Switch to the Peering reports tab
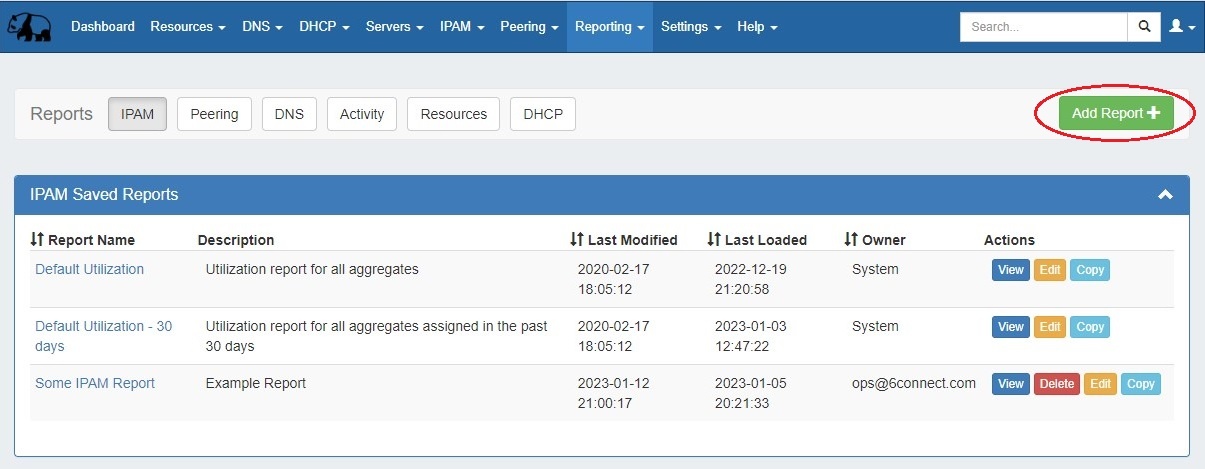Image resolution: width=1205 pixels, height=469 pixels. pos(214,114)
